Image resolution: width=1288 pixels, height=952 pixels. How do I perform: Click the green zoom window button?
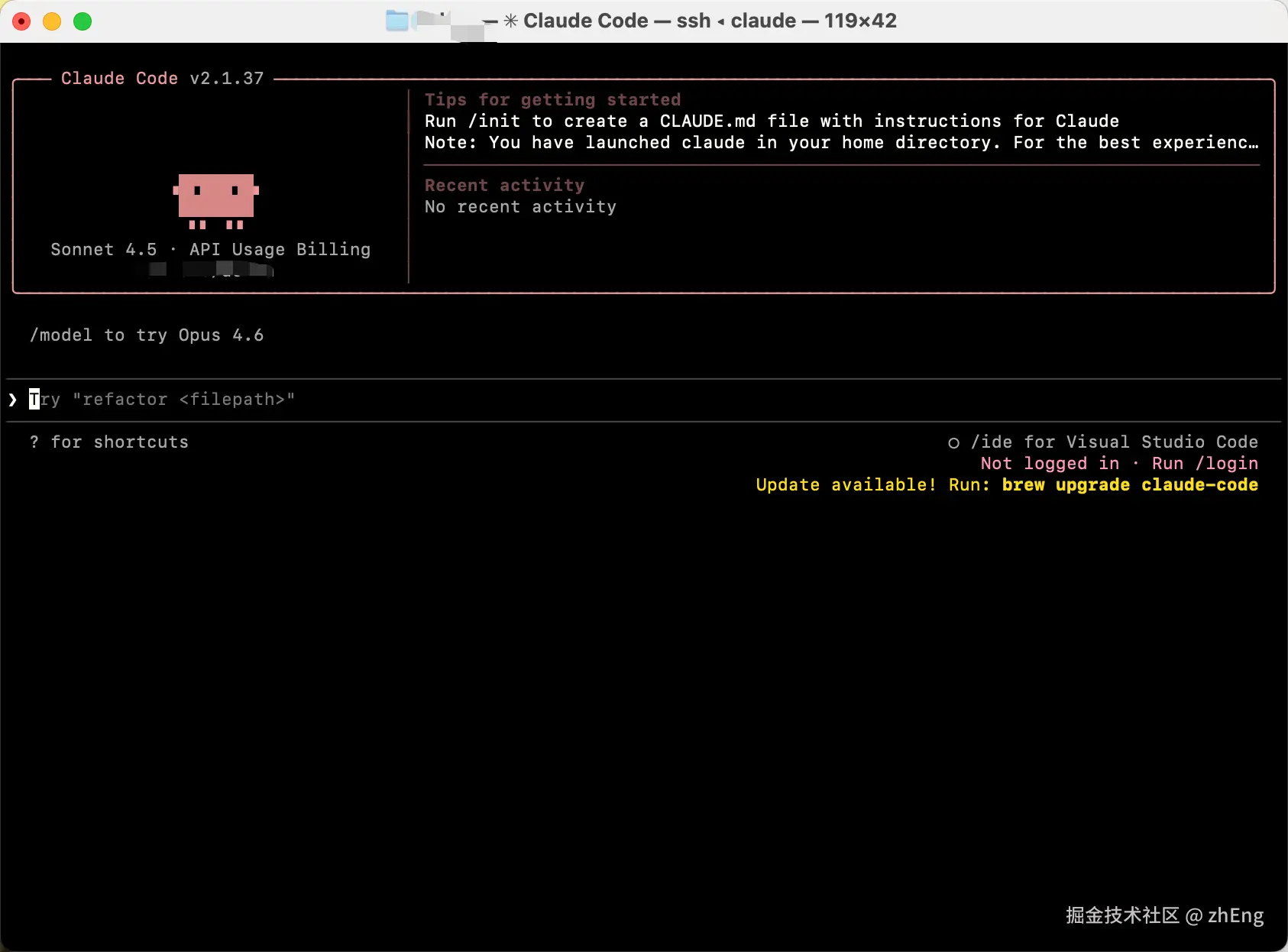point(83,21)
